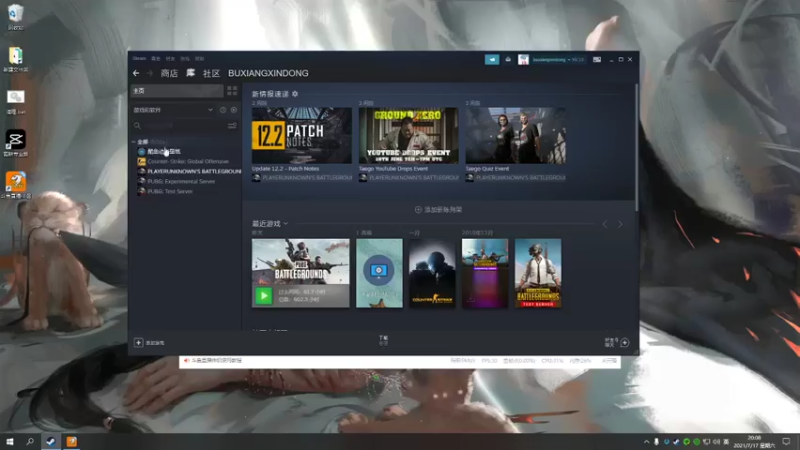The height and width of the screenshot is (450, 800).
Task: Open the 下载 downloads manager
Action: (383, 340)
